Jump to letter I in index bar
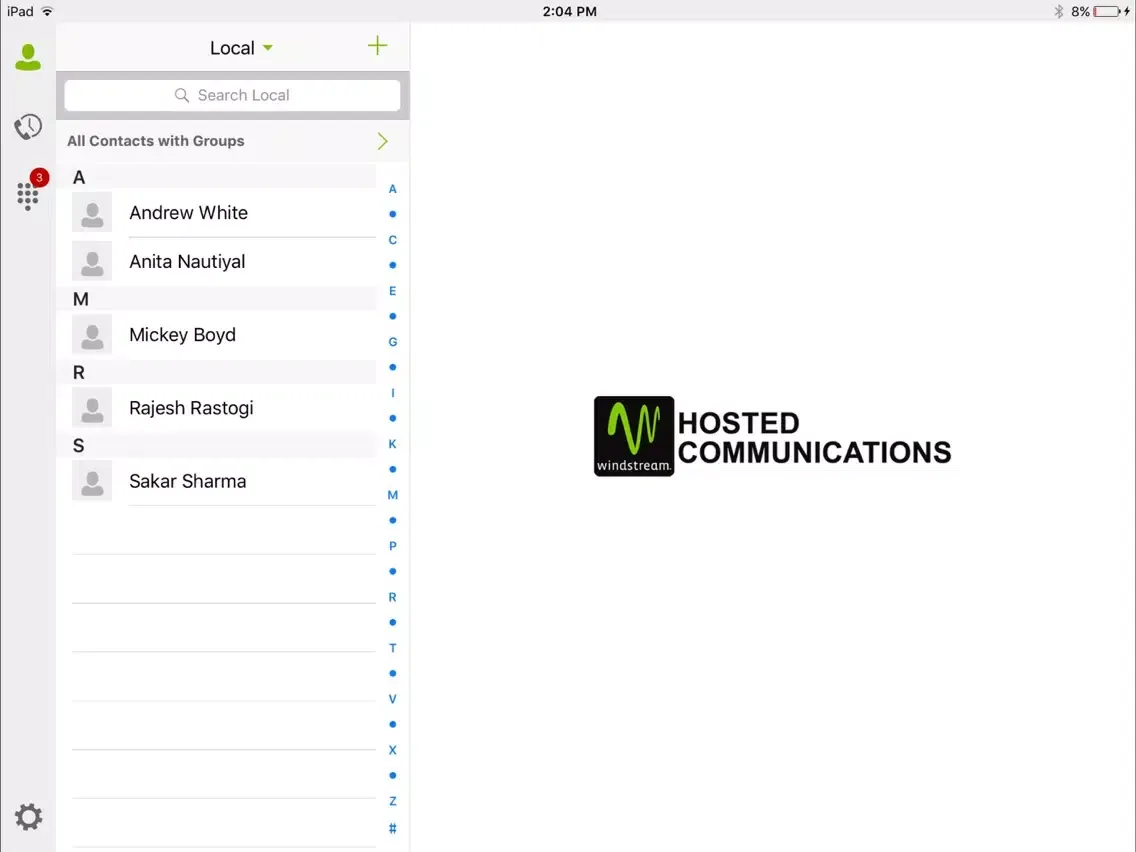 coord(393,393)
